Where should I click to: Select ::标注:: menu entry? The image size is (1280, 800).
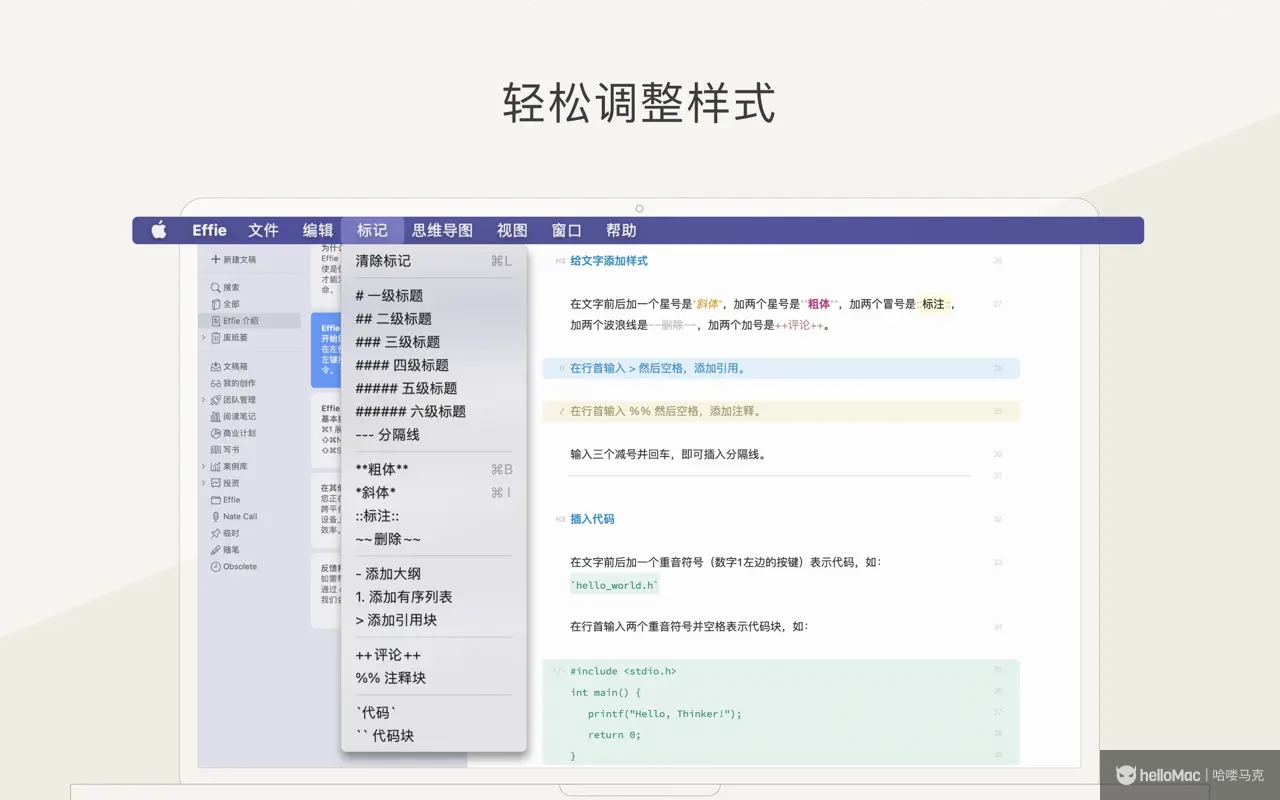coord(434,516)
